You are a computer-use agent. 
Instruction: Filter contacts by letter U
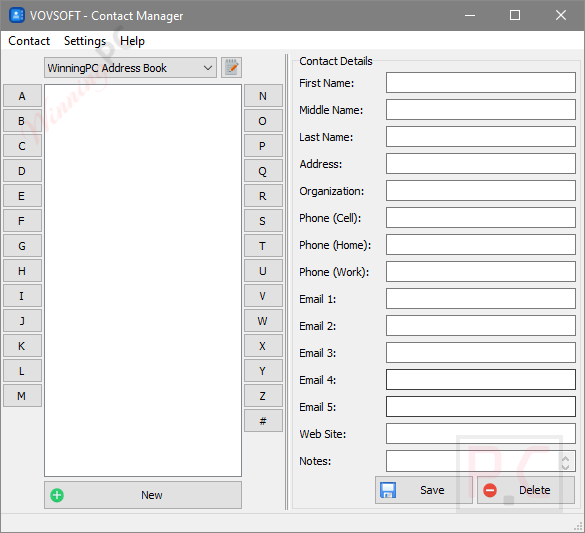[x=263, y=271]
